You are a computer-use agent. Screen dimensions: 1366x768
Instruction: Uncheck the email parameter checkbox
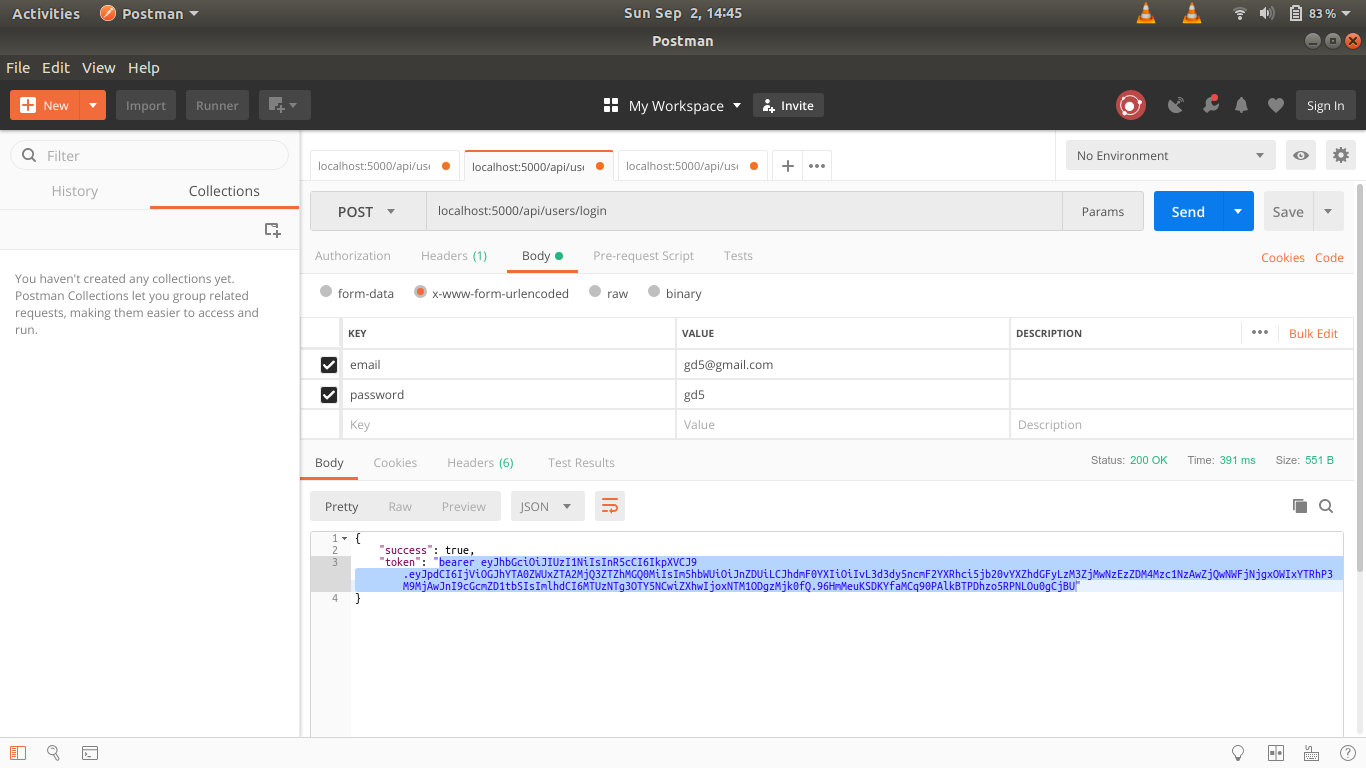click(329, 365)
